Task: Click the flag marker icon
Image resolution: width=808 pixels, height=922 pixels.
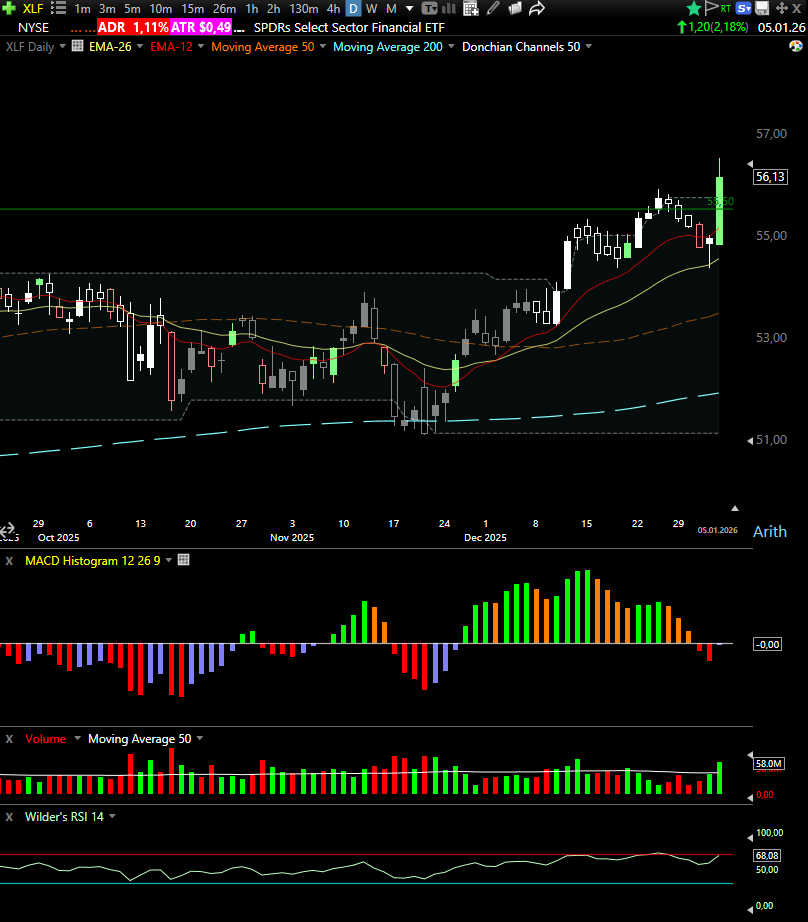Action: (711, 8)
